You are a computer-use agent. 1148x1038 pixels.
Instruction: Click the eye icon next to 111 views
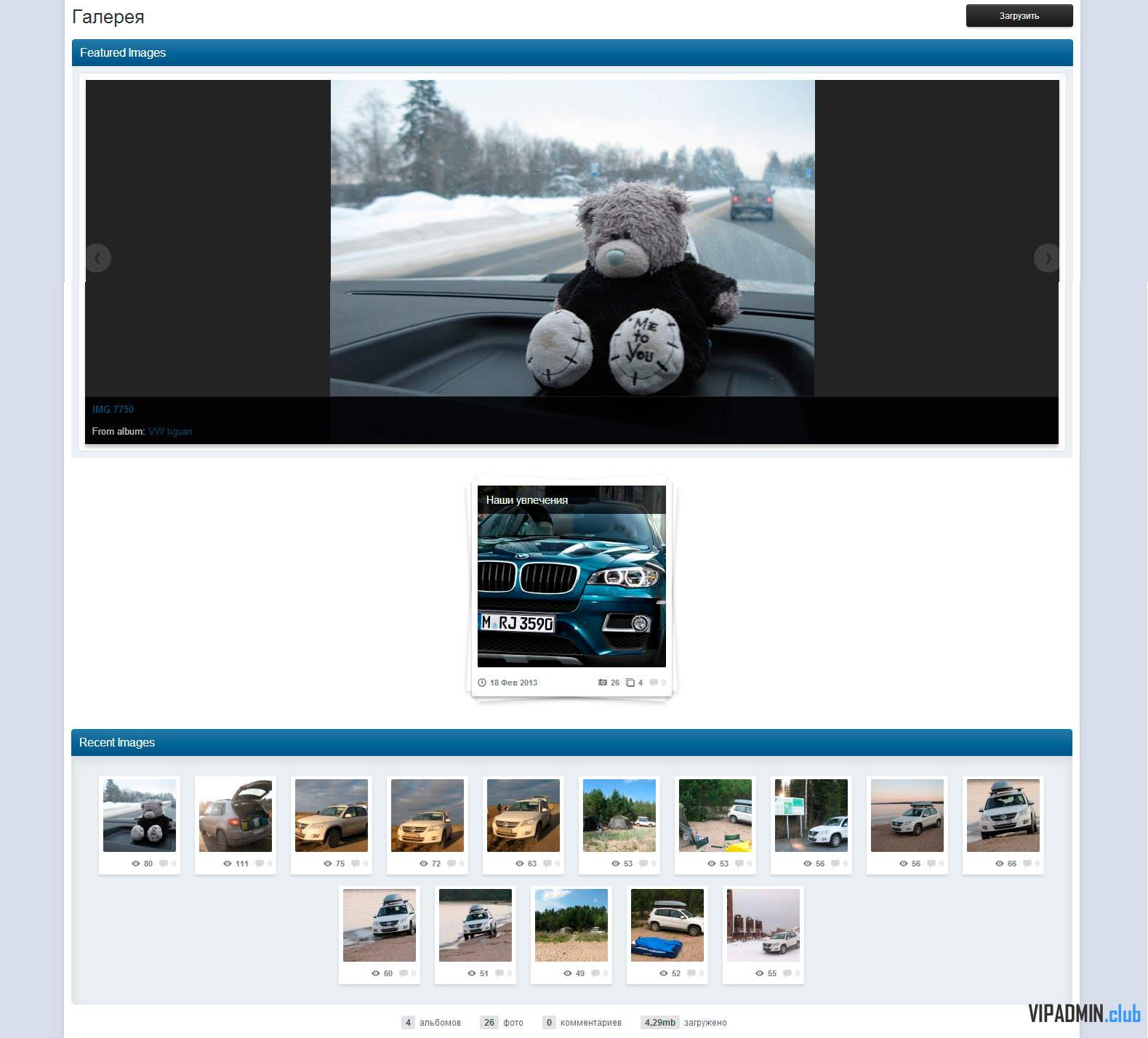[227, 864]
